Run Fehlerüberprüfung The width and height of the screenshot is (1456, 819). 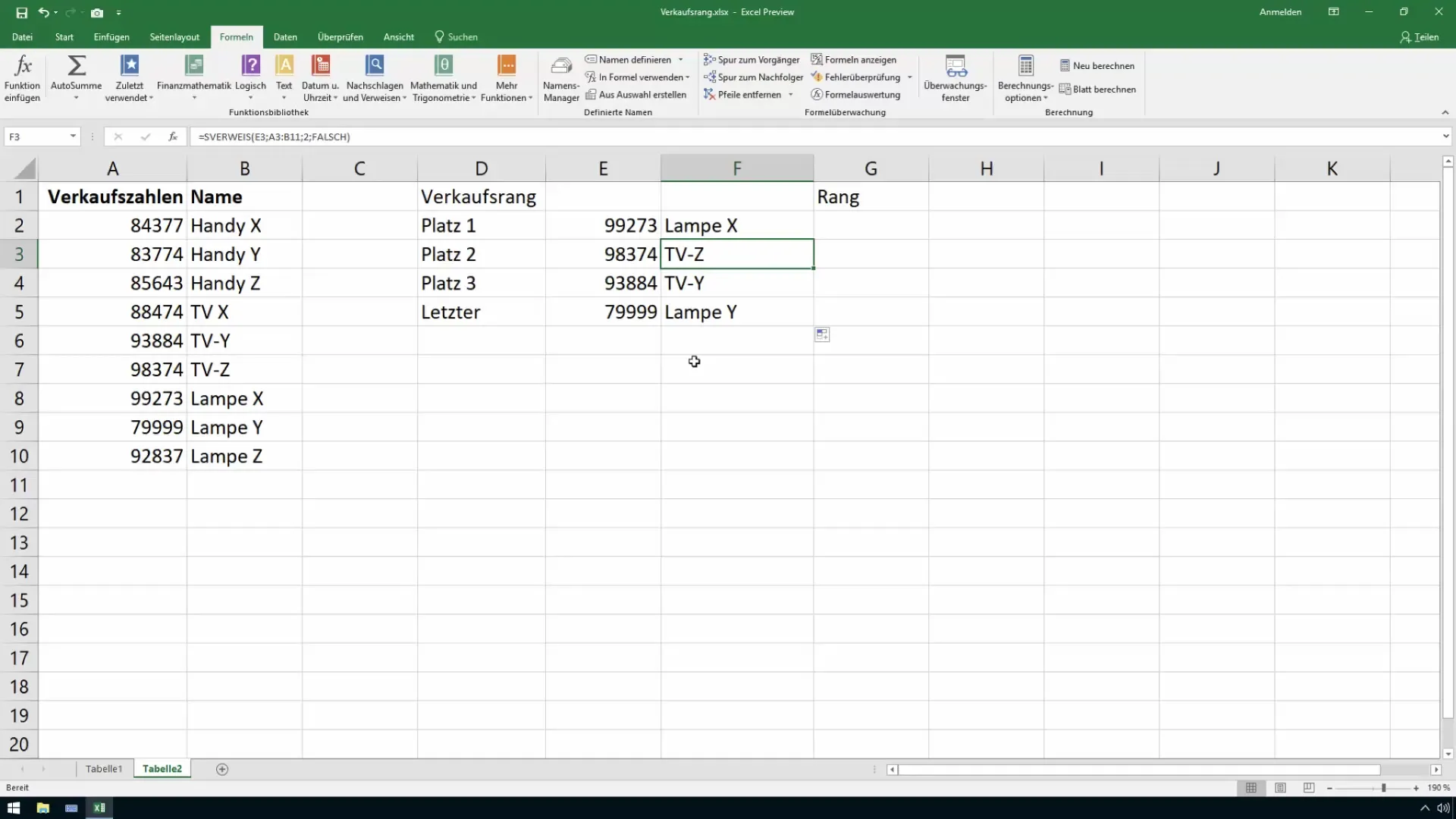[x=855, y=77]
